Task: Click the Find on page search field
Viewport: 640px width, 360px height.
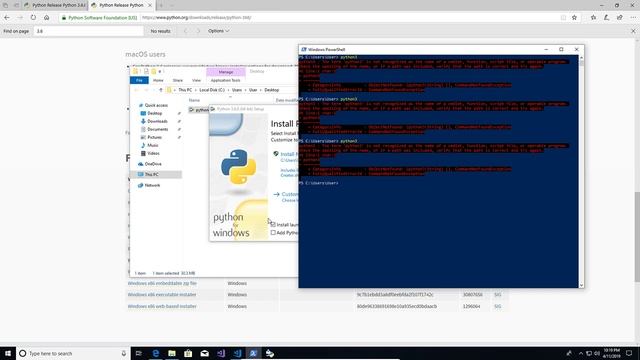Action: tap(89, 31)
